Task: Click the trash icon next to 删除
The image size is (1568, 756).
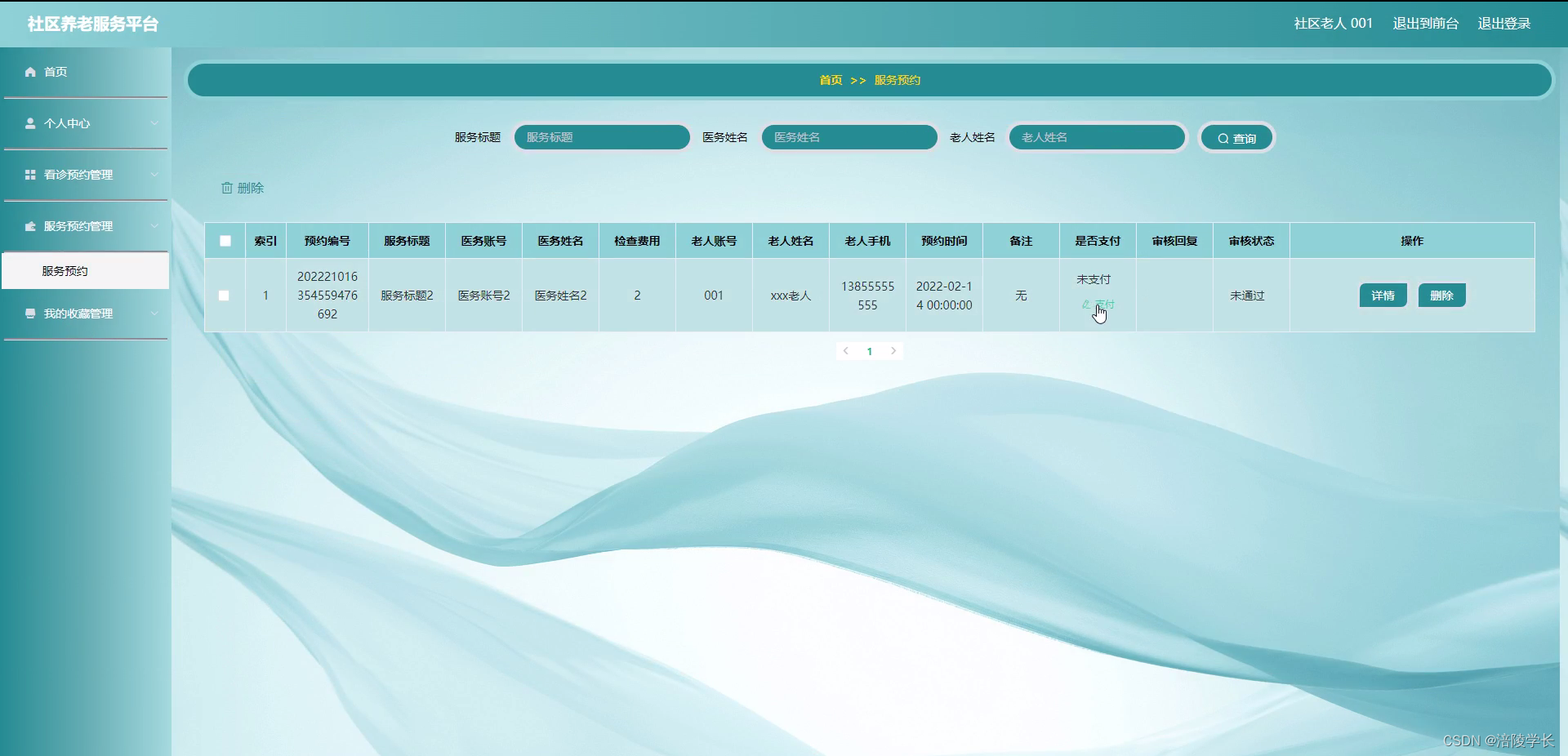Action: 228,188
